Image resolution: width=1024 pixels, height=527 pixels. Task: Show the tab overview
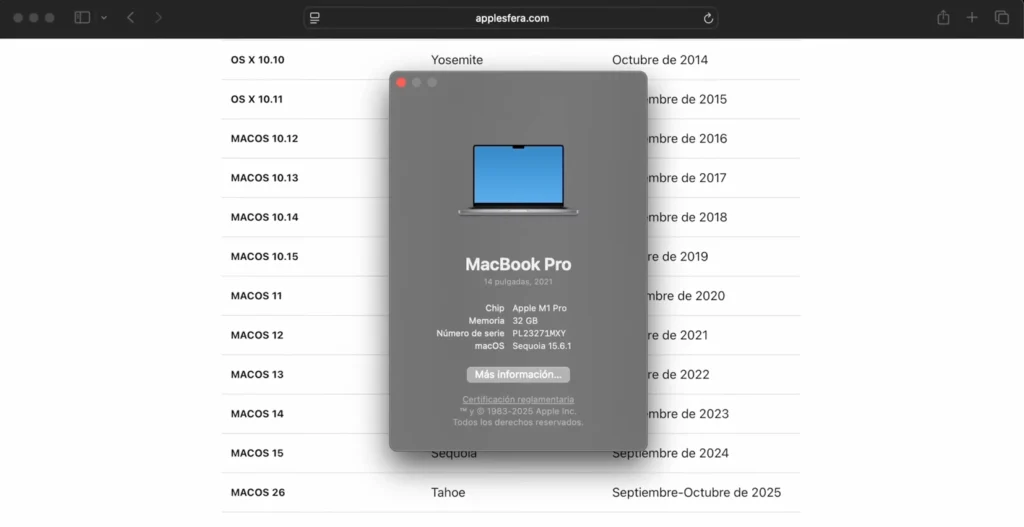click(x=1001, y=18)
